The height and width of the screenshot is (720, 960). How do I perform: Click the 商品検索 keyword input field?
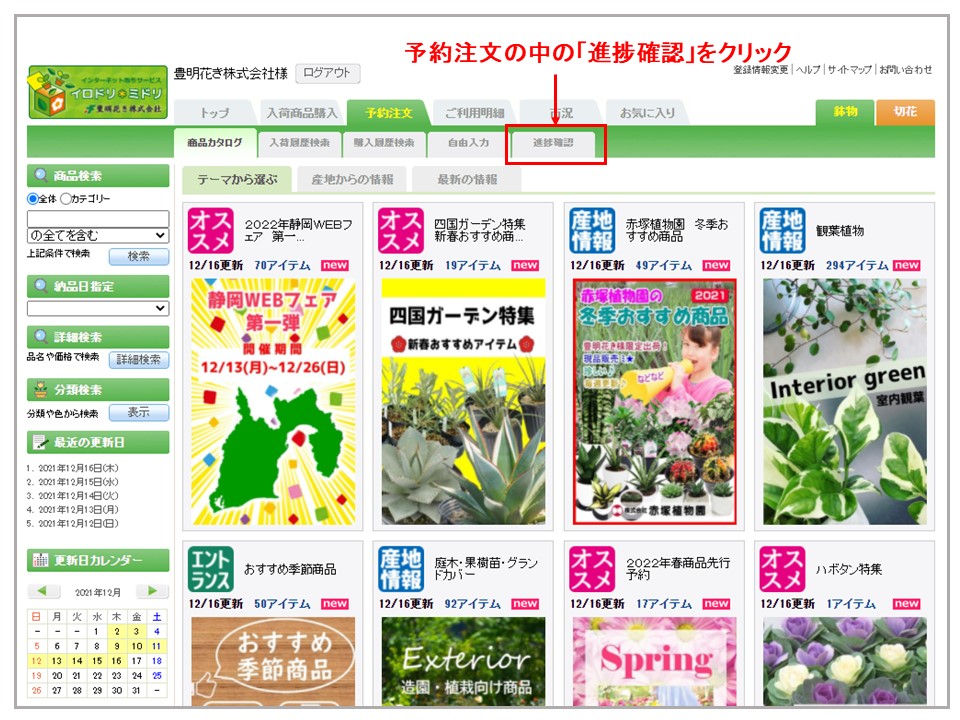coord(98,218)
